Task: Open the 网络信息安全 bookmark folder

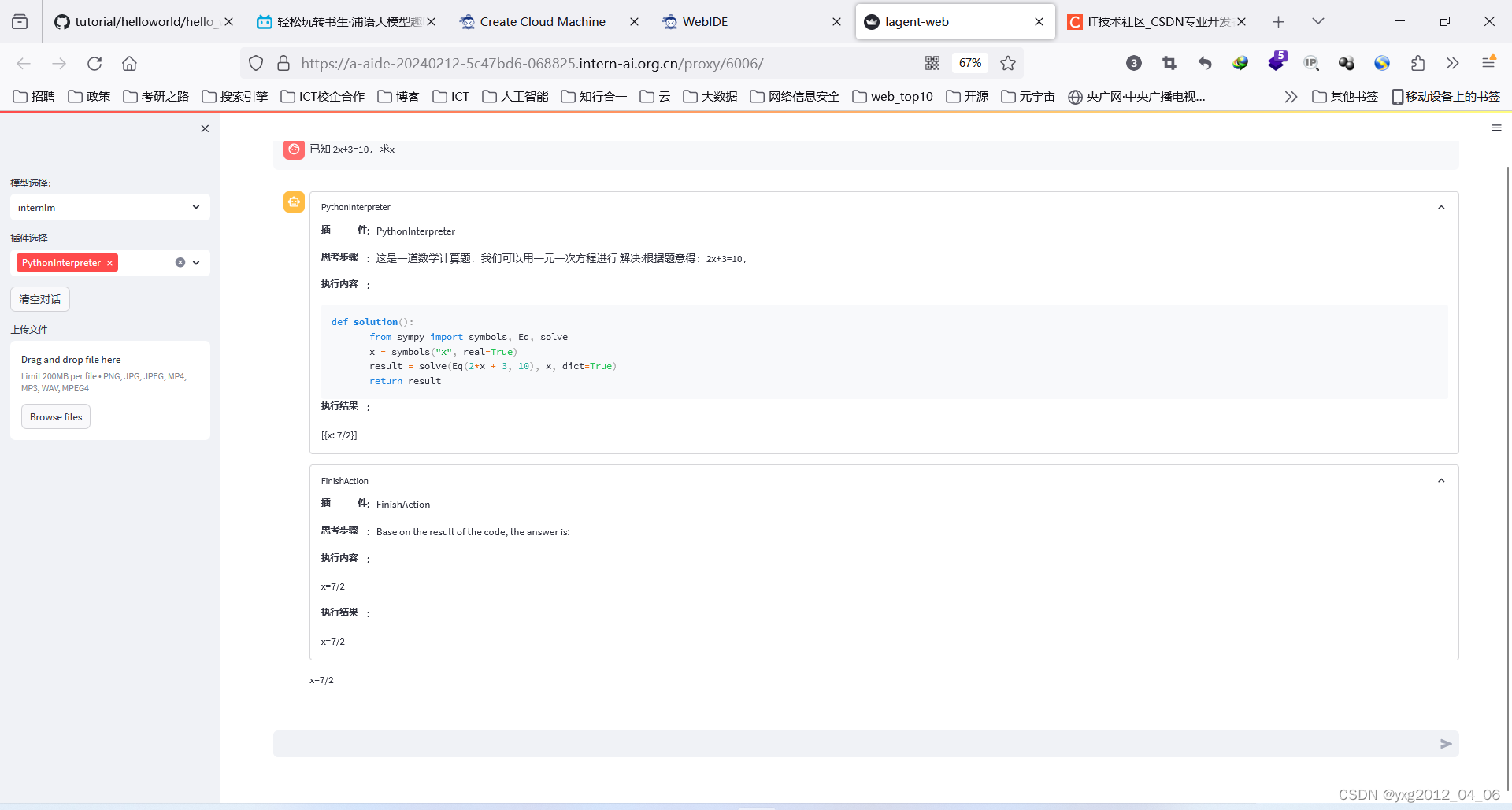Action: [x=795, y=96]
